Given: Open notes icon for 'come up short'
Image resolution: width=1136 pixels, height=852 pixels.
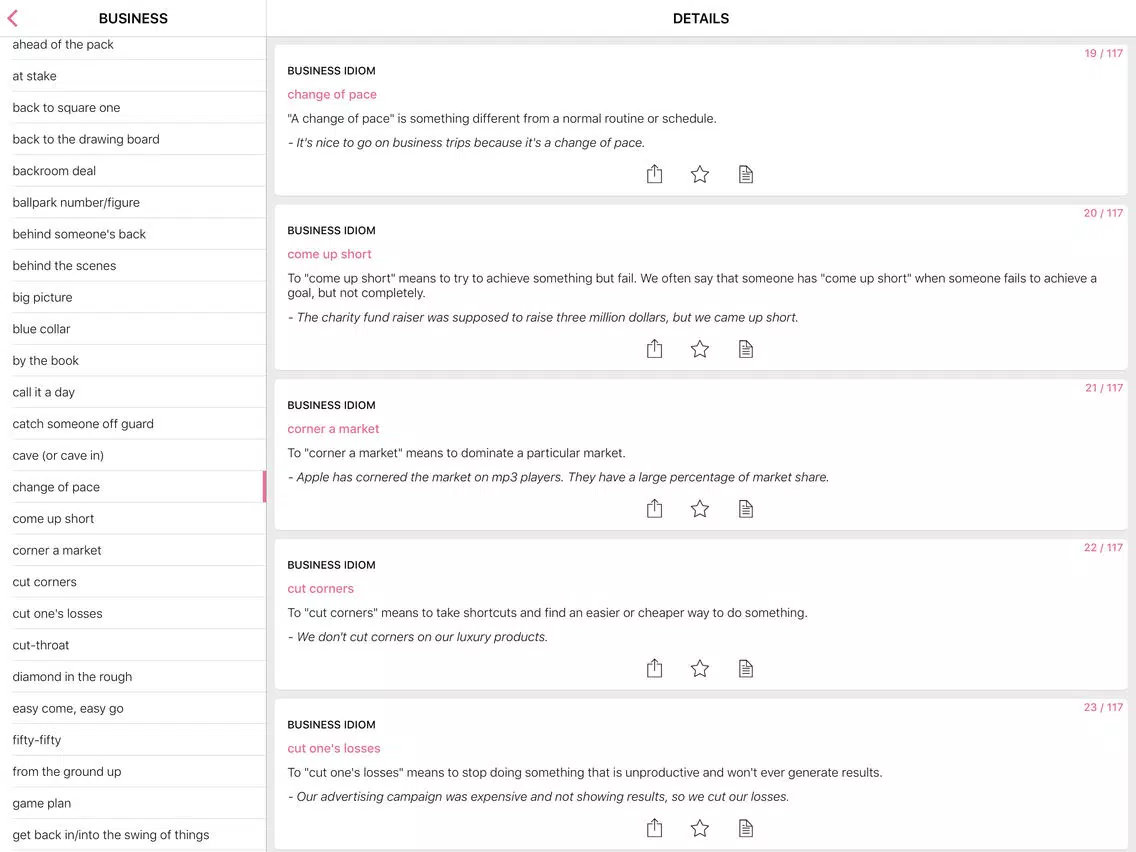Looking at the screenshot, I should pyautogui.click(x=746, y=349).
